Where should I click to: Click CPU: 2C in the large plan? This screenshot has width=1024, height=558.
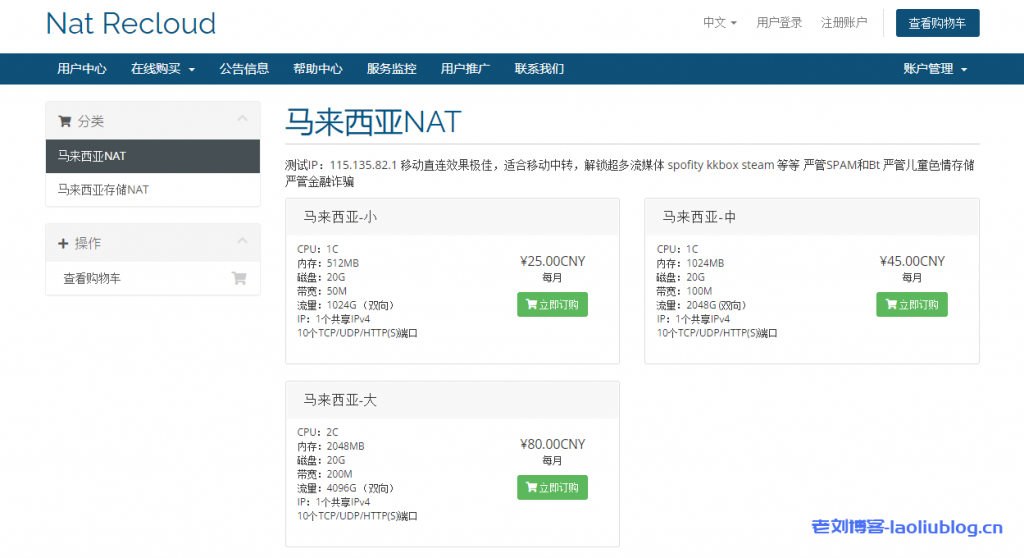pos(318,432)
